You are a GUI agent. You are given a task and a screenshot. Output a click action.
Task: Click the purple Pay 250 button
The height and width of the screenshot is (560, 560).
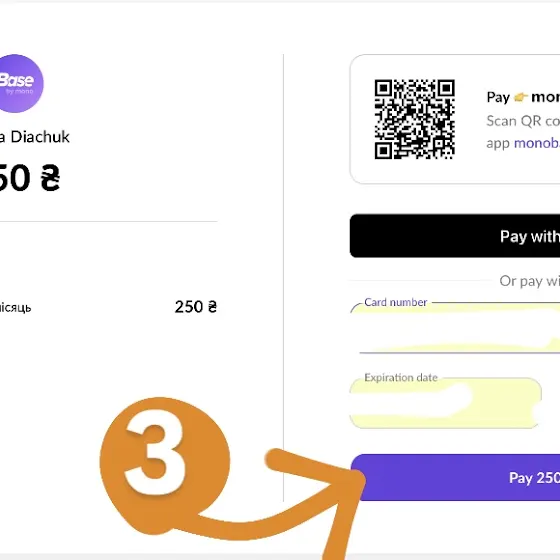click(x=455, y=477)
